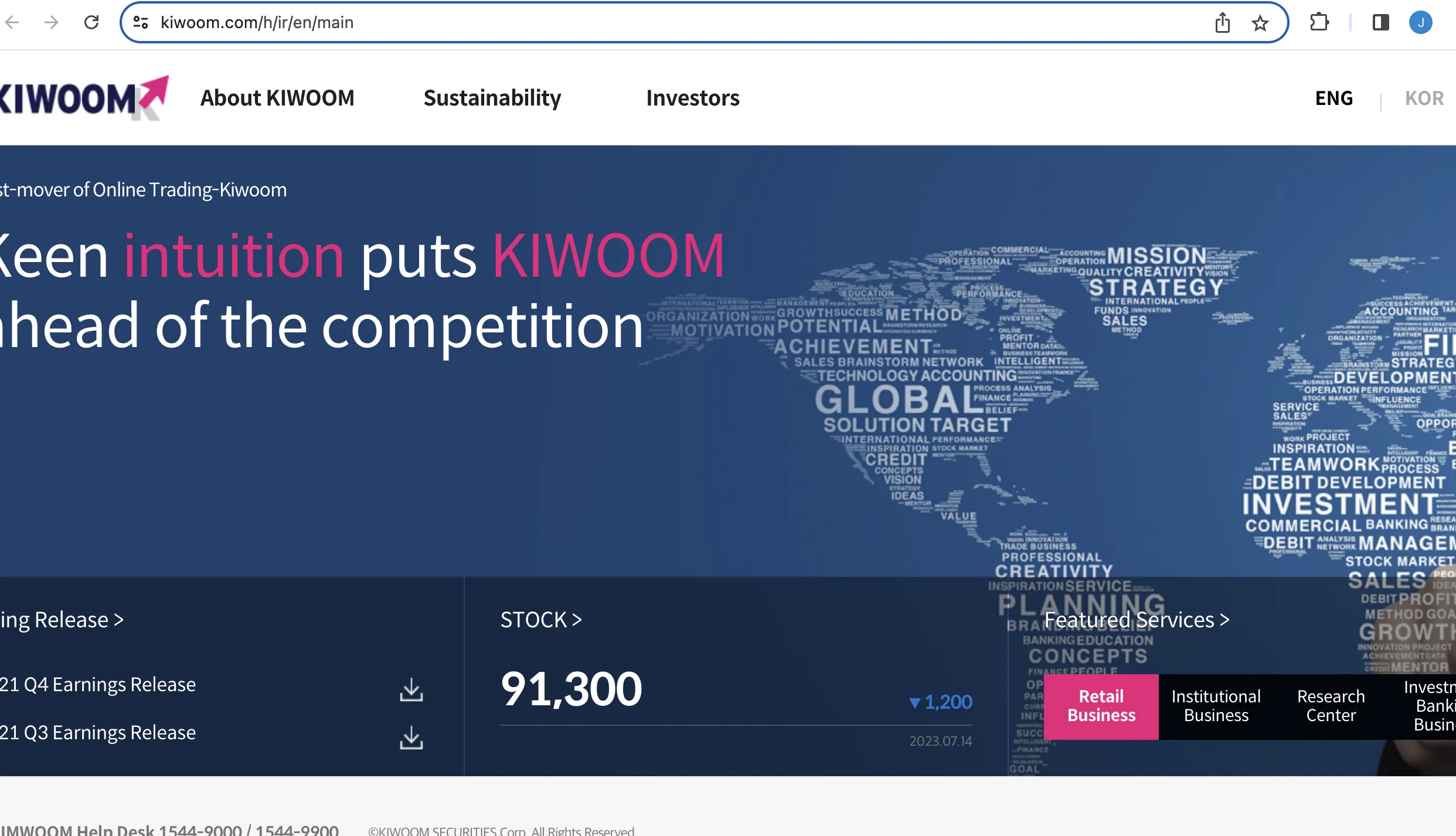Open the STOCK section link
This screenshot has height=836, width=1456.
pyautogui.click(x=541, y=620)
